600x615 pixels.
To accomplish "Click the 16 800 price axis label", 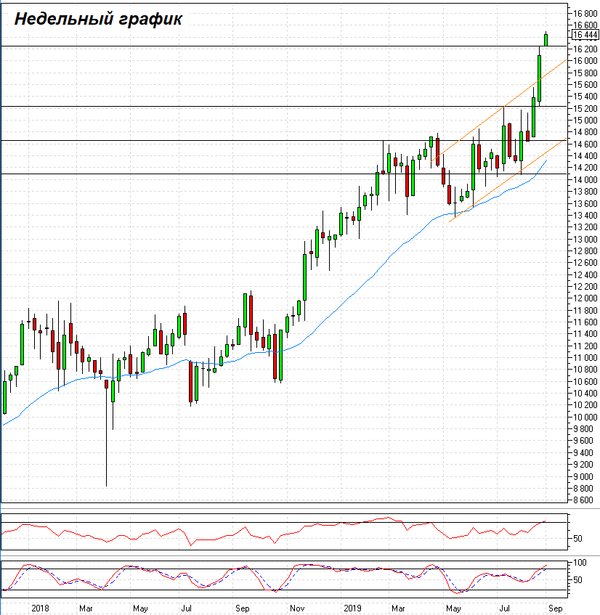I will (x=585, y=14).
